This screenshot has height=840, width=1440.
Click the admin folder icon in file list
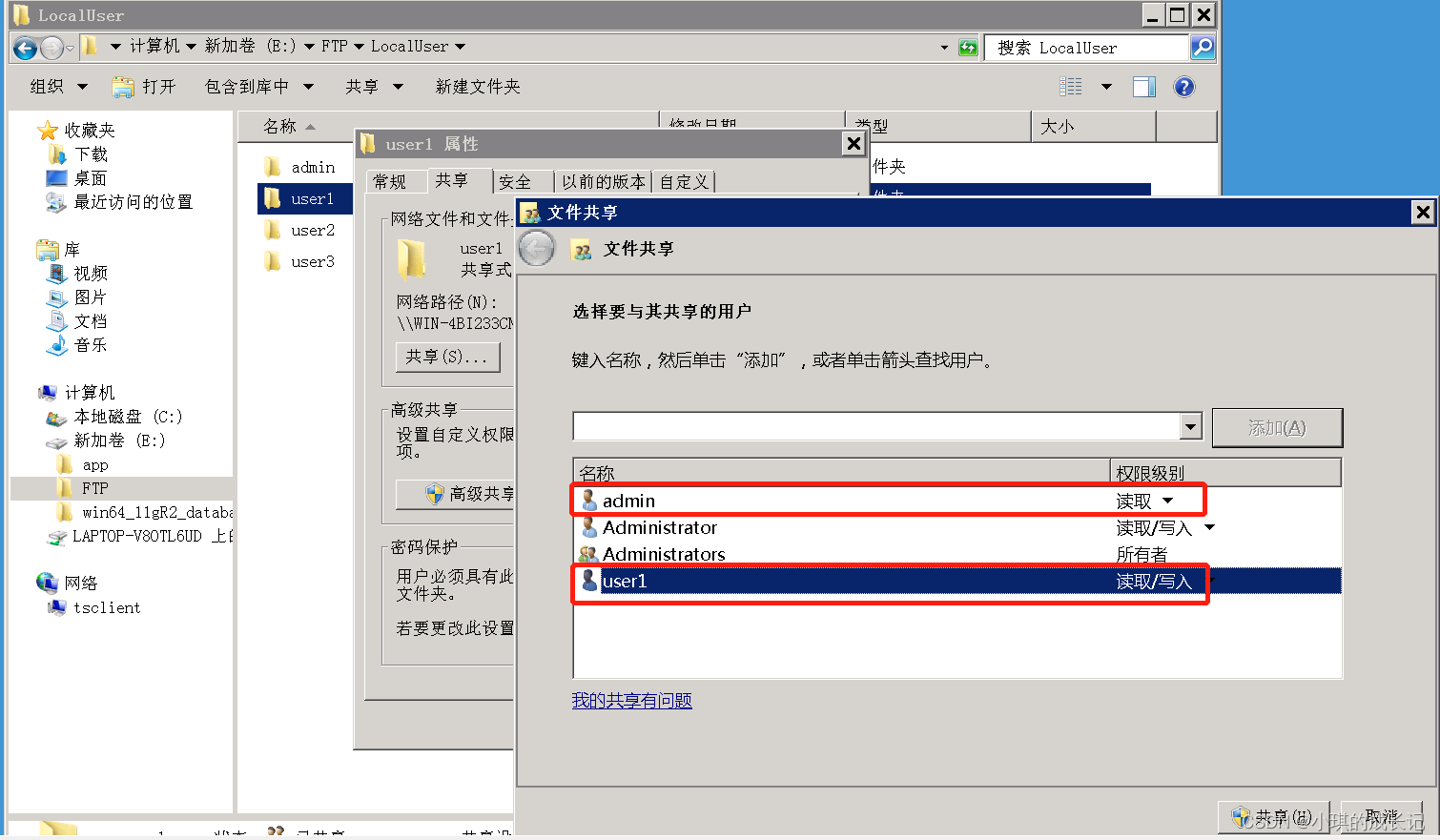click(273, 167)
